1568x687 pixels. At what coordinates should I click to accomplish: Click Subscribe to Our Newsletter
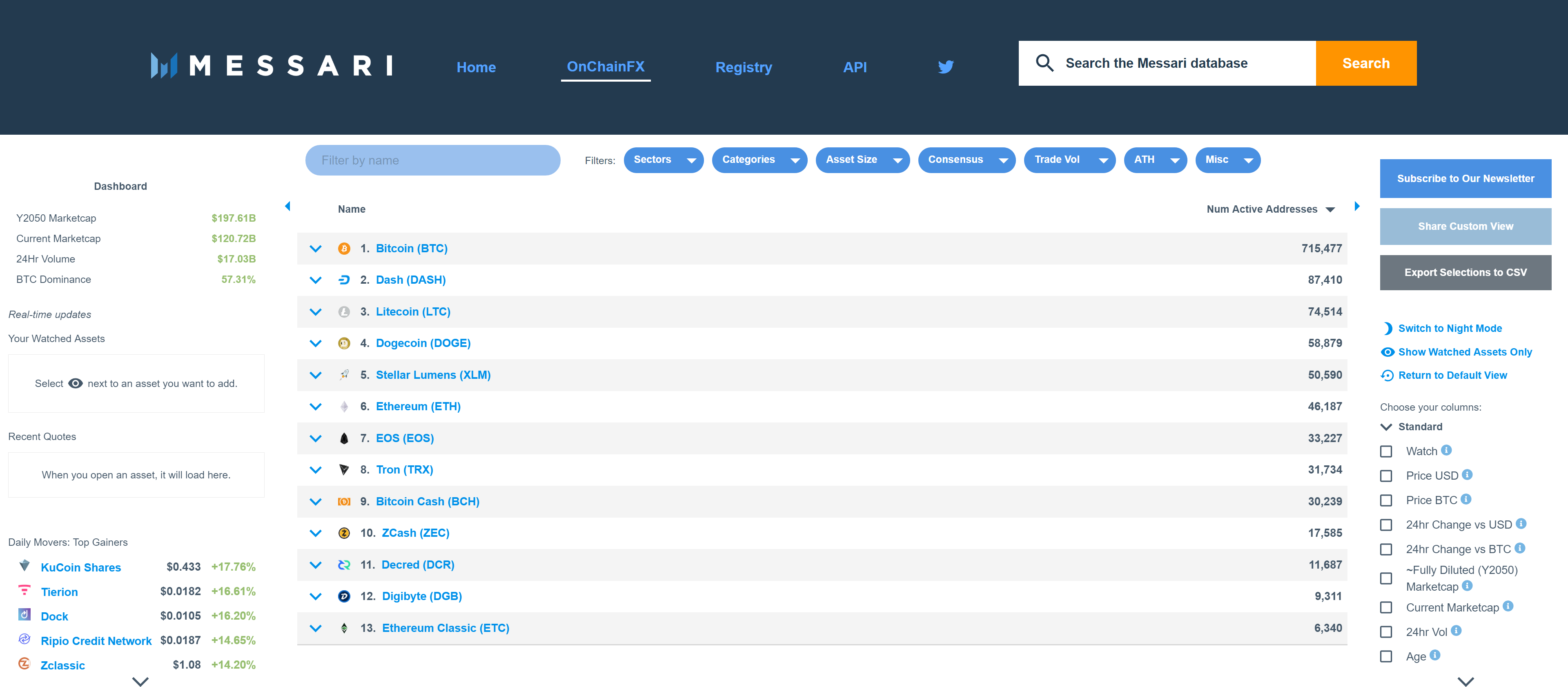(x=1465, y=178)
